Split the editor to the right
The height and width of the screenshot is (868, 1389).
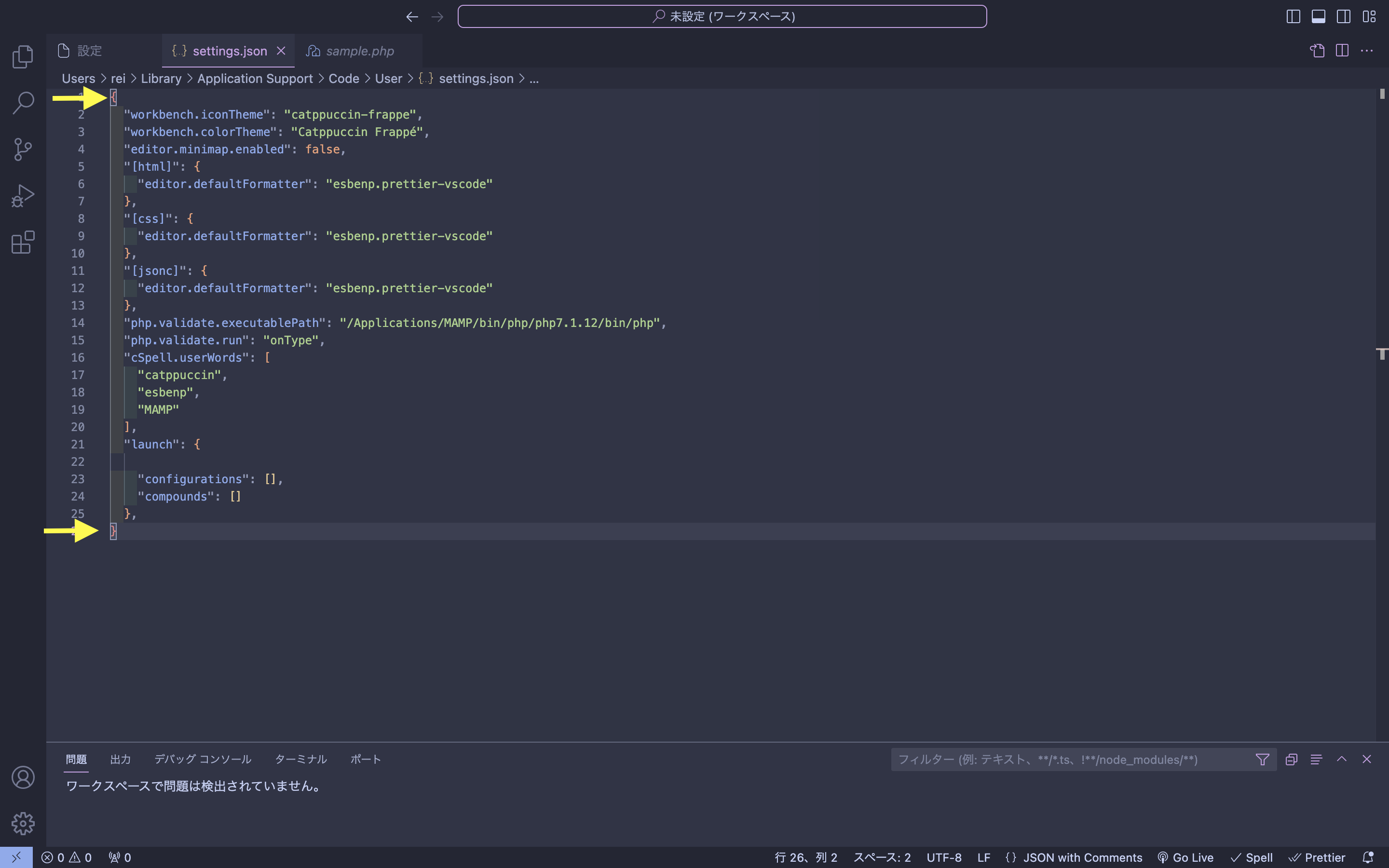1342,51
